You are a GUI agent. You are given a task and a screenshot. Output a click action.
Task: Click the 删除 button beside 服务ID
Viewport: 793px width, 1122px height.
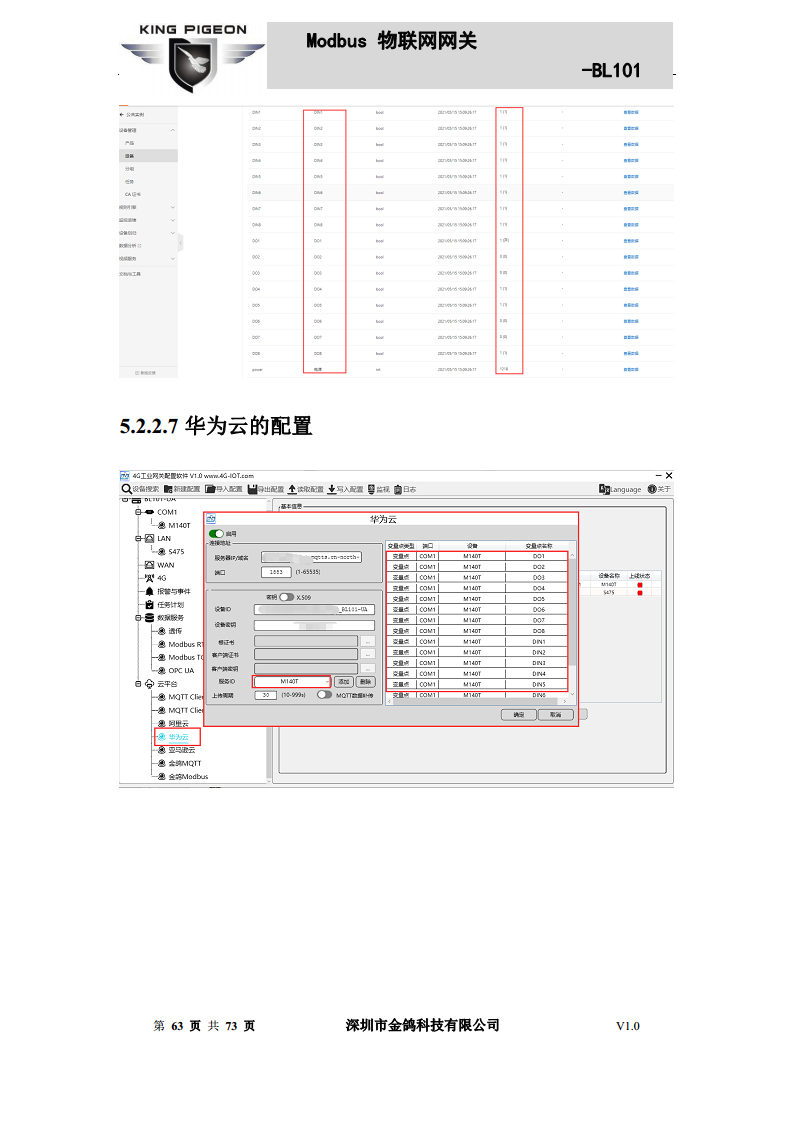point(366,682)
